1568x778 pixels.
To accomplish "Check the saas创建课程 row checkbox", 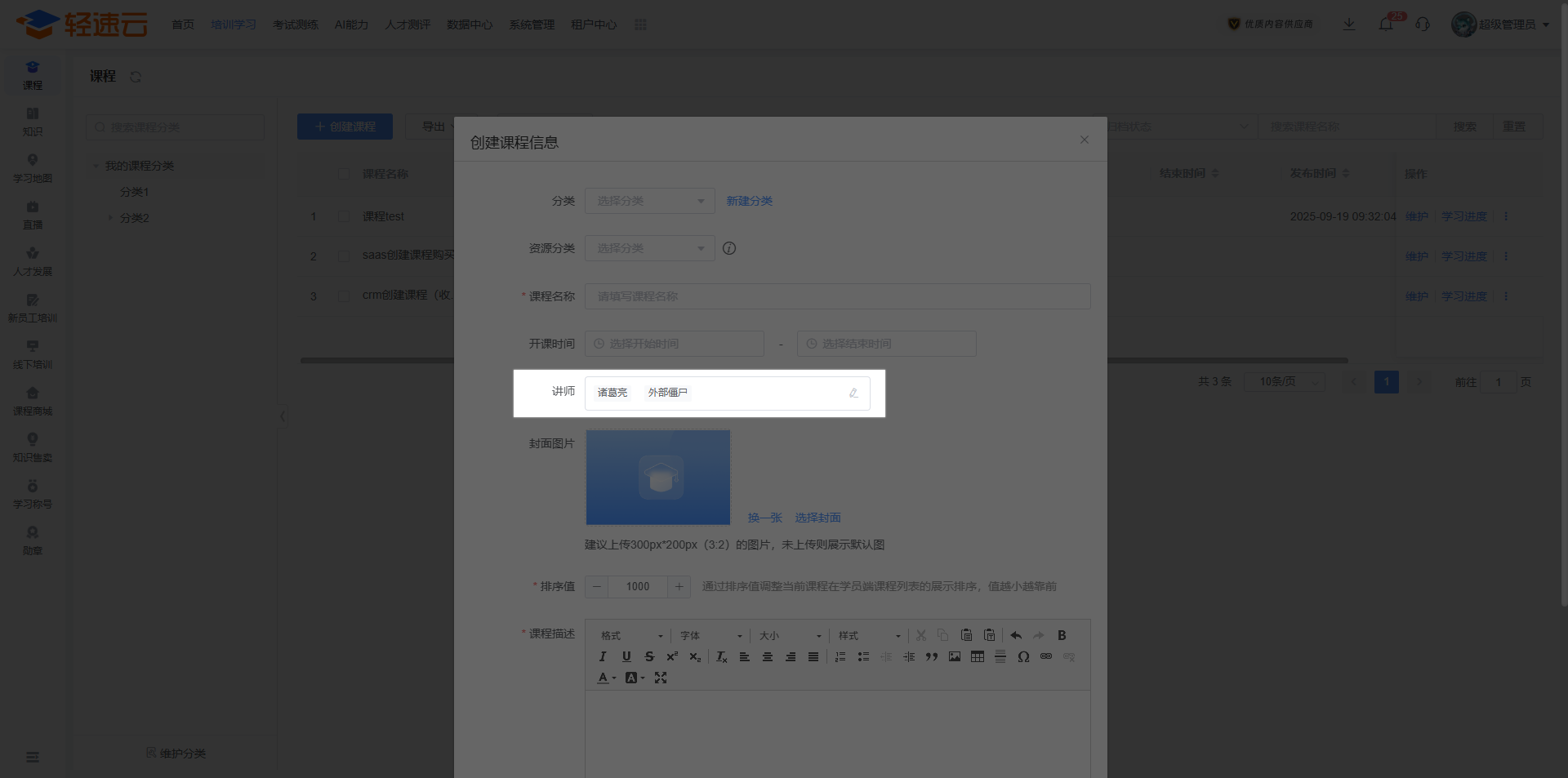I will [344, 256].
